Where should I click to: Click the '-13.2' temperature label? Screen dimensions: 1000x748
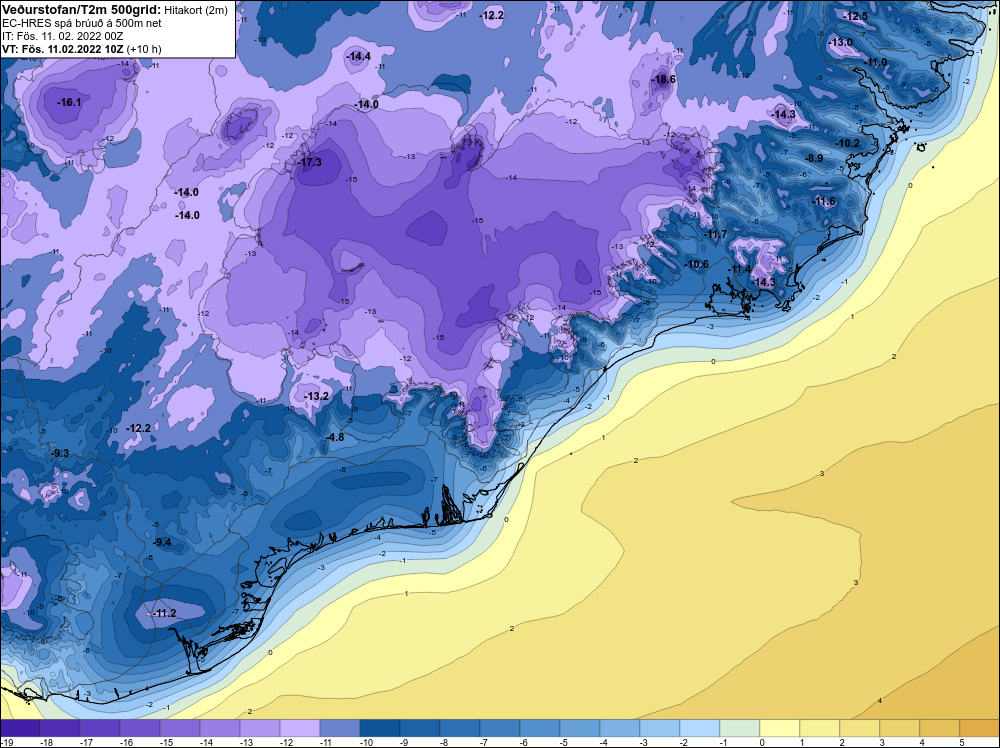pos(316,396)
